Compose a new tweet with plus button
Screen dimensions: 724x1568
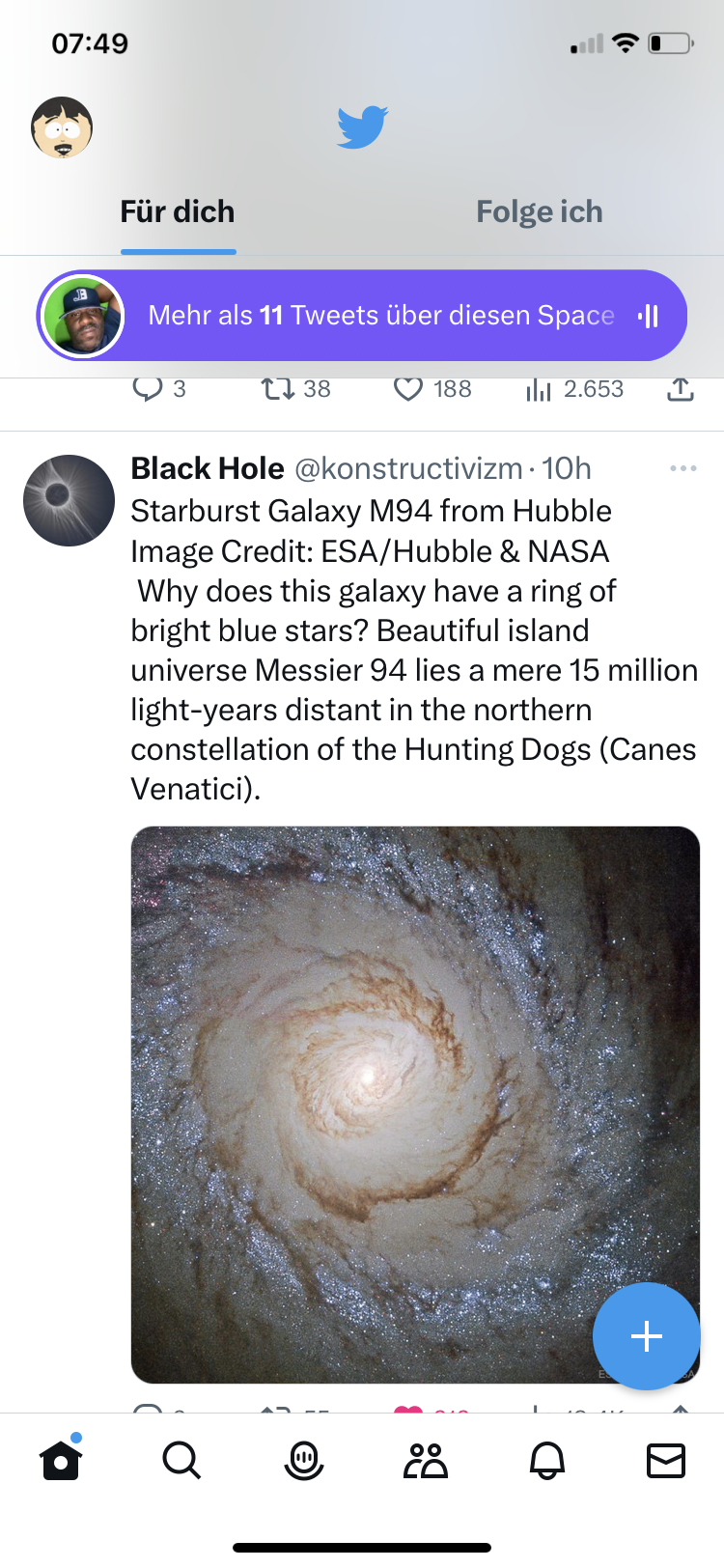[x=646, y=1336]
